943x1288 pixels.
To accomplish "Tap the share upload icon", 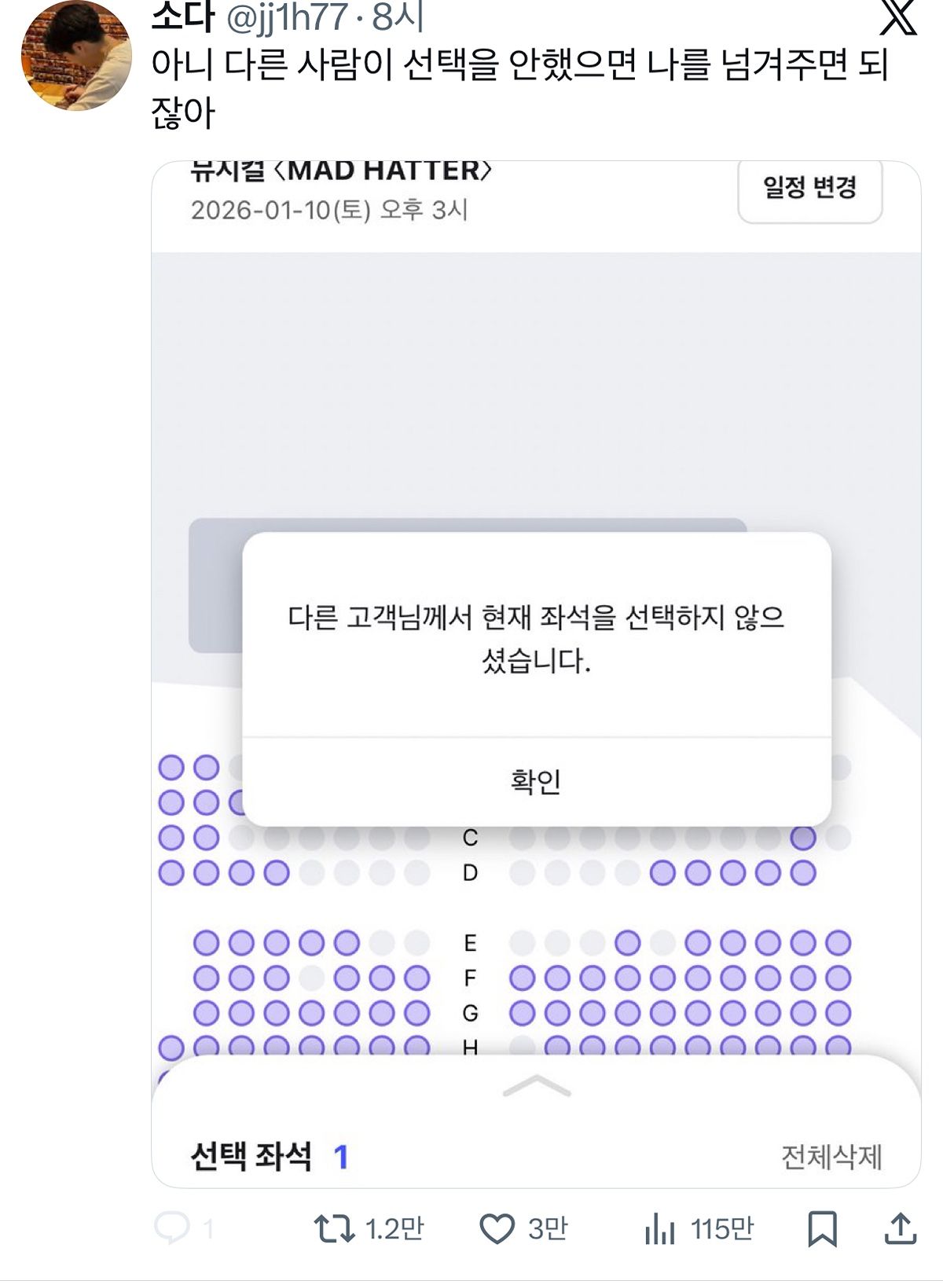I will (901, 1228).
